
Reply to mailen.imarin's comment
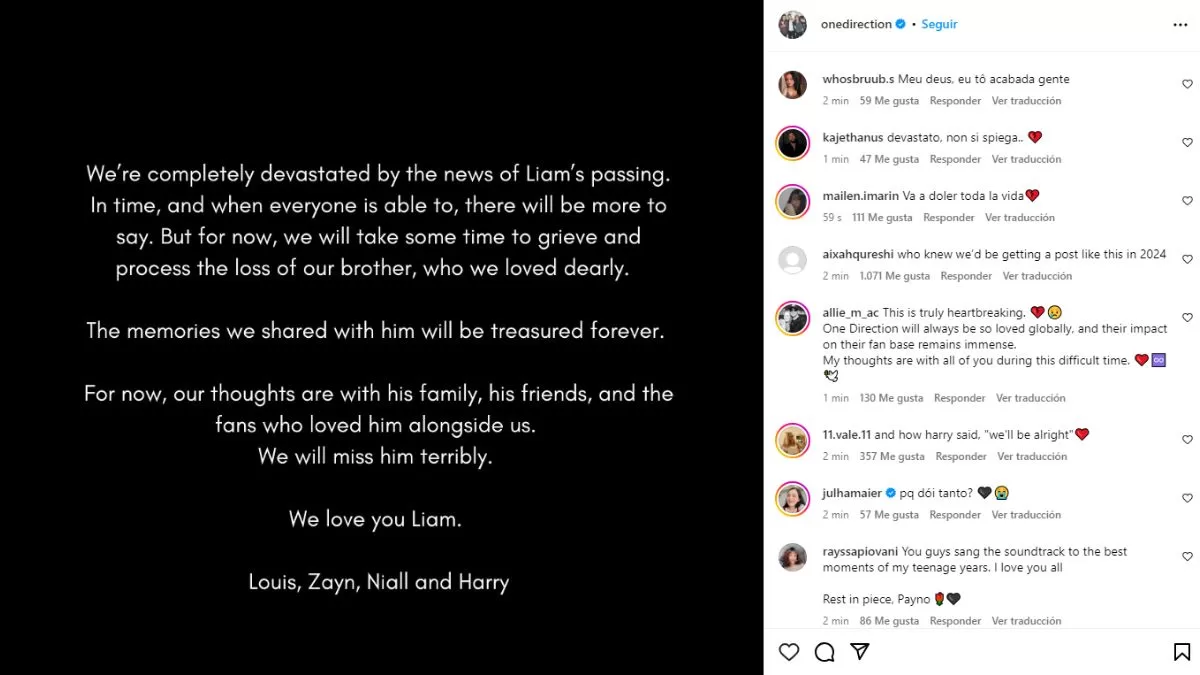[x=948, y=218]
